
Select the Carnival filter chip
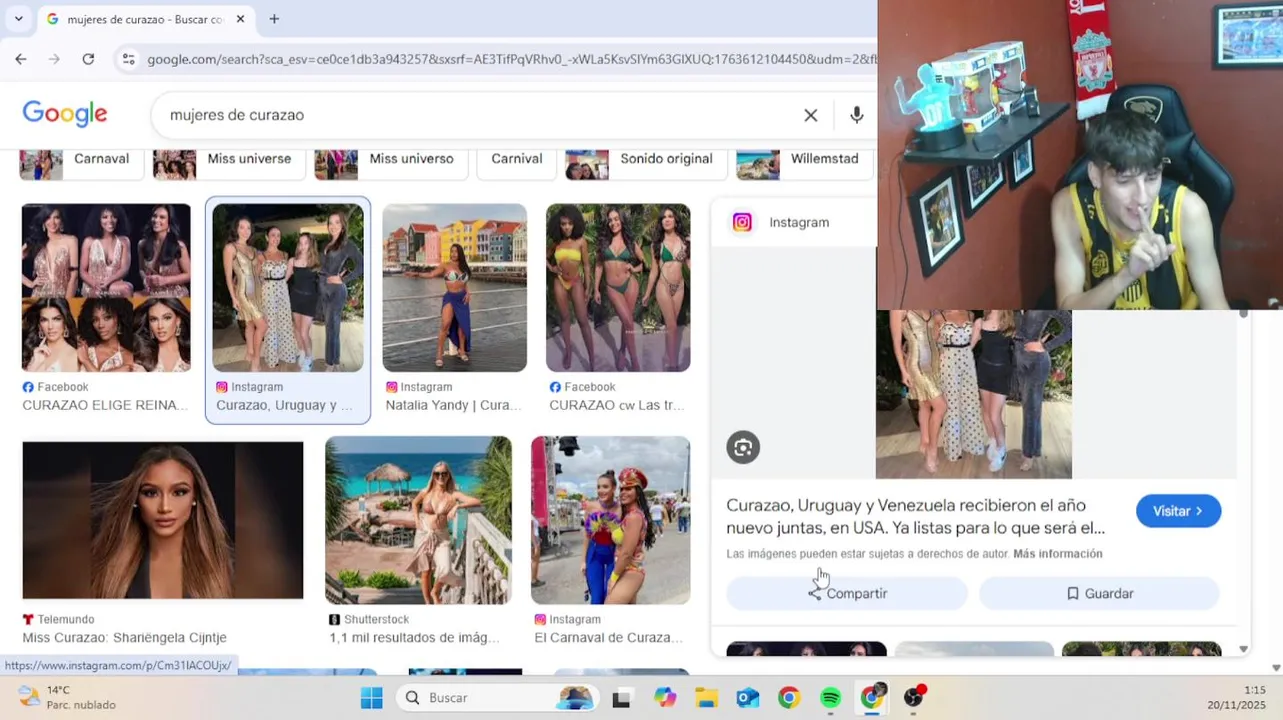coord(516,162)
